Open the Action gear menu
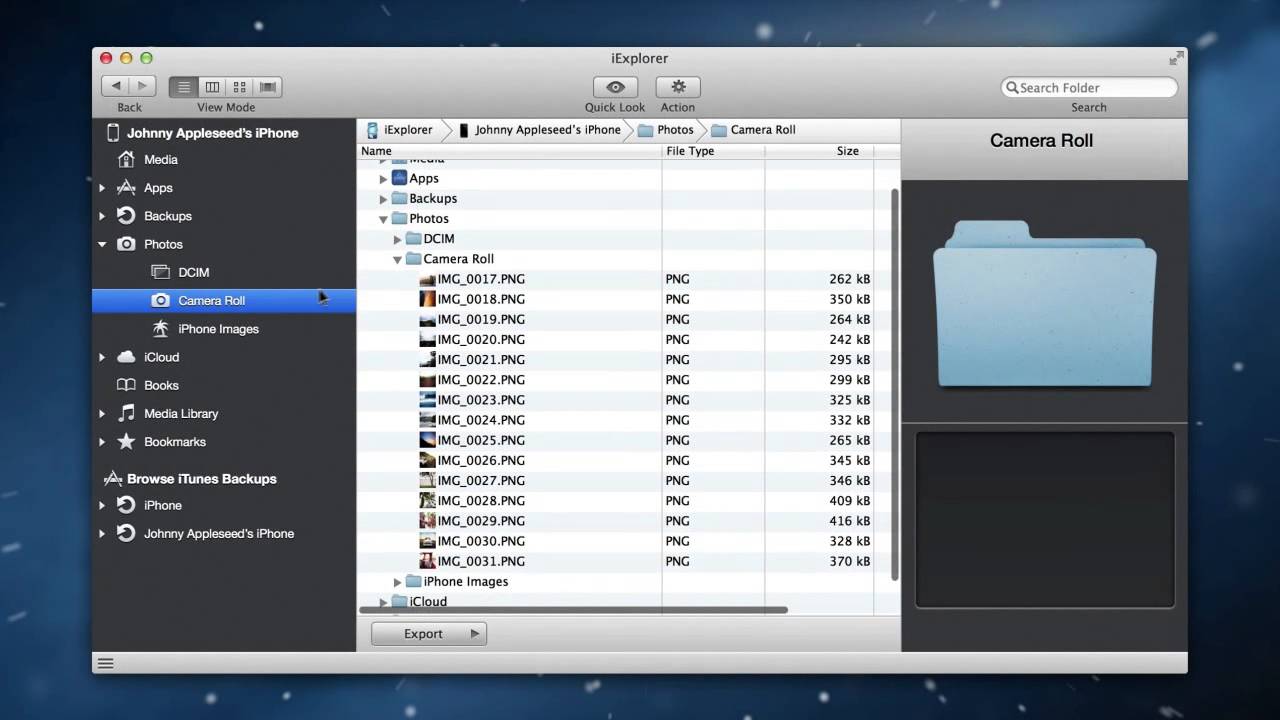Viewport: 1280px width, 720px height. coord(678,87)
